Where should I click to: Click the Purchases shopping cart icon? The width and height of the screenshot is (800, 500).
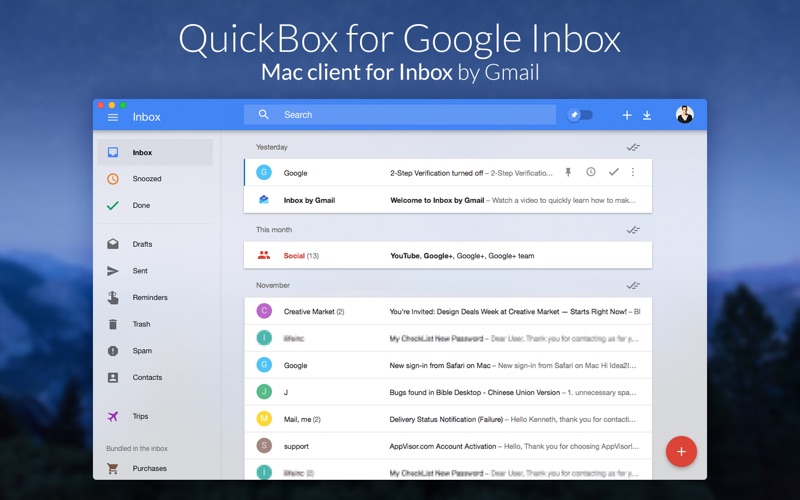tap(113, 468)
